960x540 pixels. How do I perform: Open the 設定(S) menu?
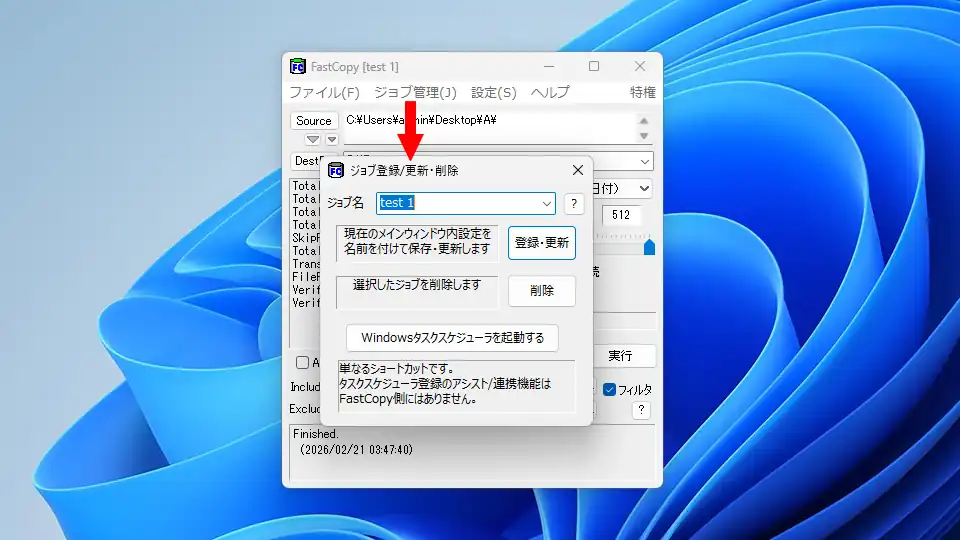click(x=493, y=92)
